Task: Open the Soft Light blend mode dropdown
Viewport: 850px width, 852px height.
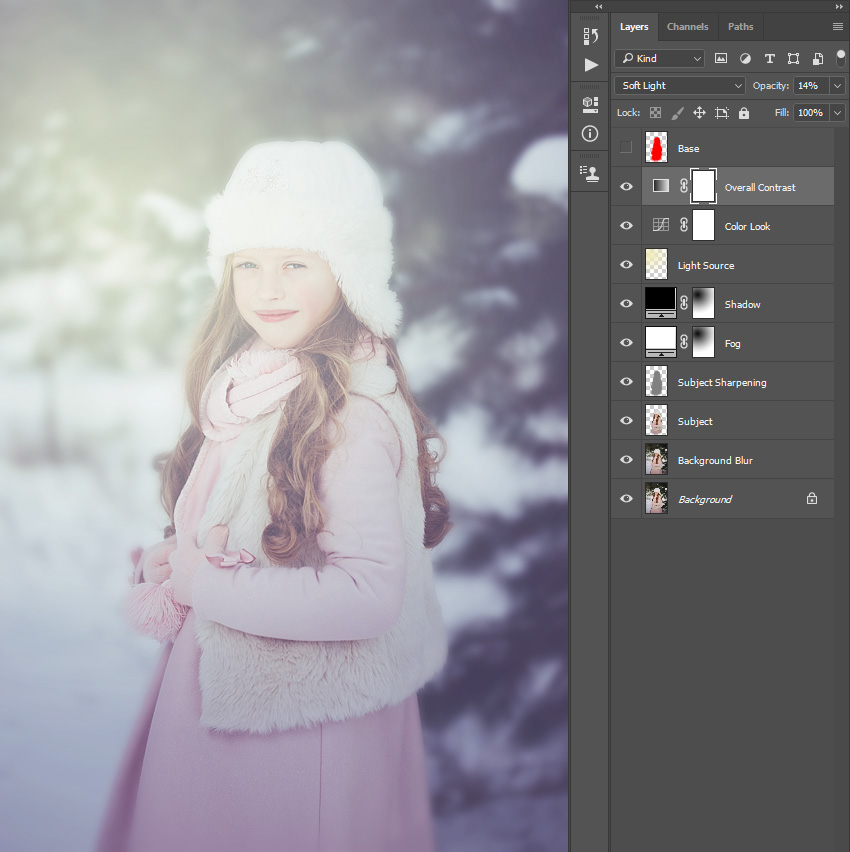Action: pos(679,86)
